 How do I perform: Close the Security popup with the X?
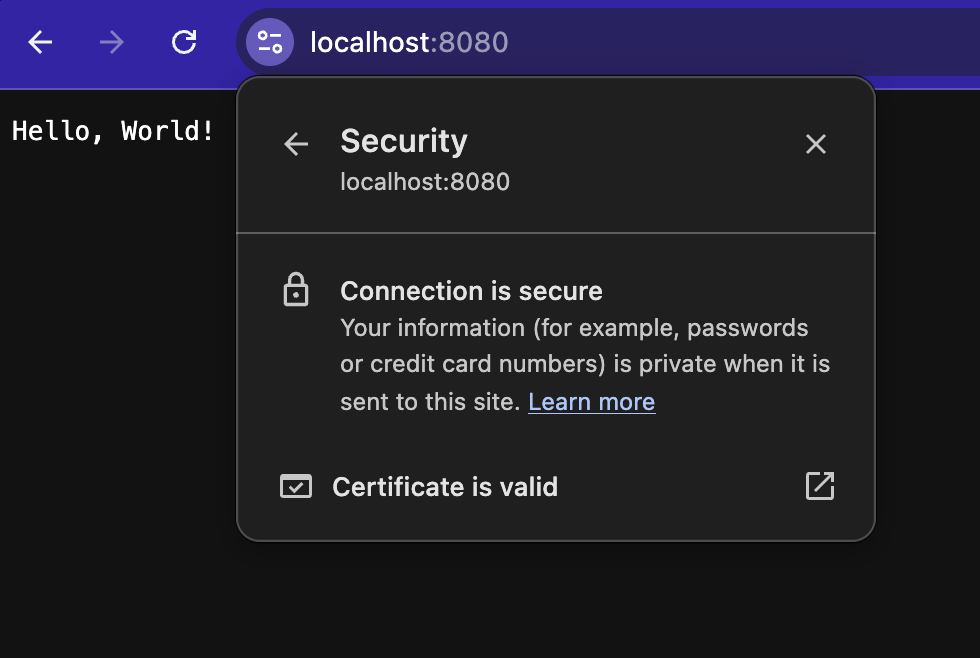[x=815, y=144]
